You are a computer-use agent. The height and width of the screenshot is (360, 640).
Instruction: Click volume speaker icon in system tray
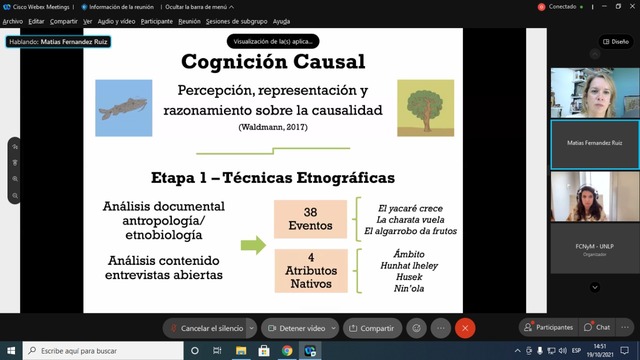coord(563,351)
